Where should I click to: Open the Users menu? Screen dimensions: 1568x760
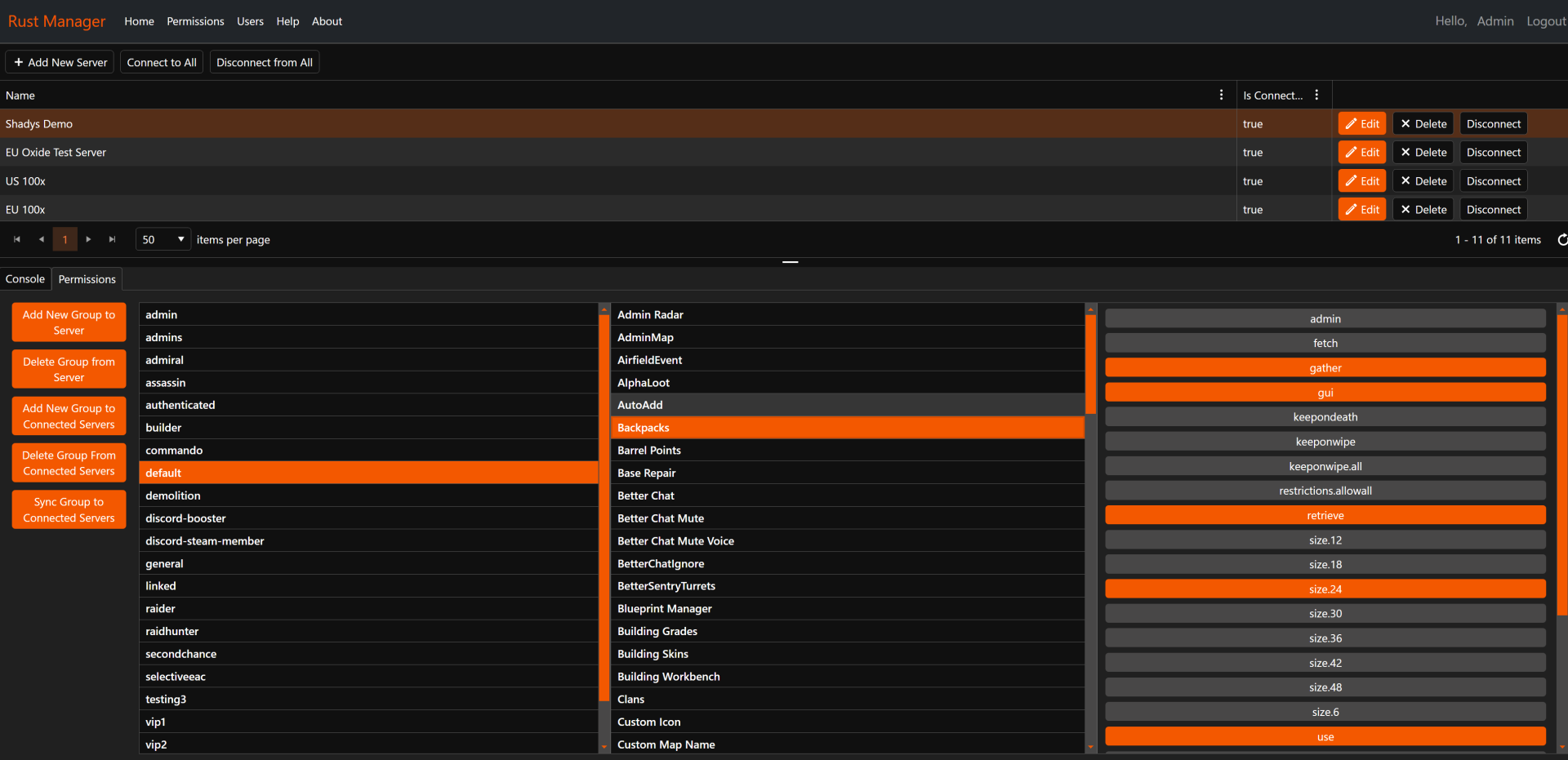pos(250,21)
